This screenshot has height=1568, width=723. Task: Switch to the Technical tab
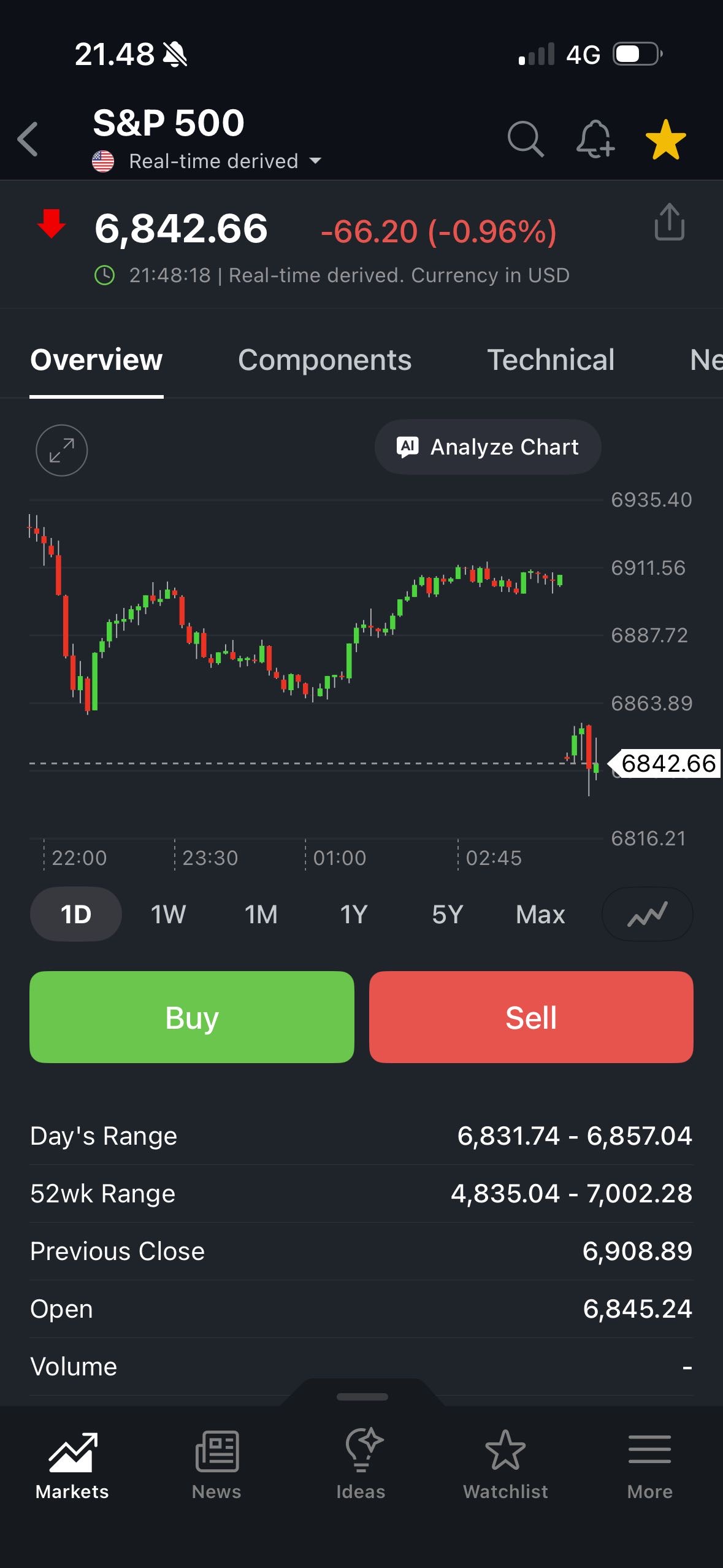(551, 360)
